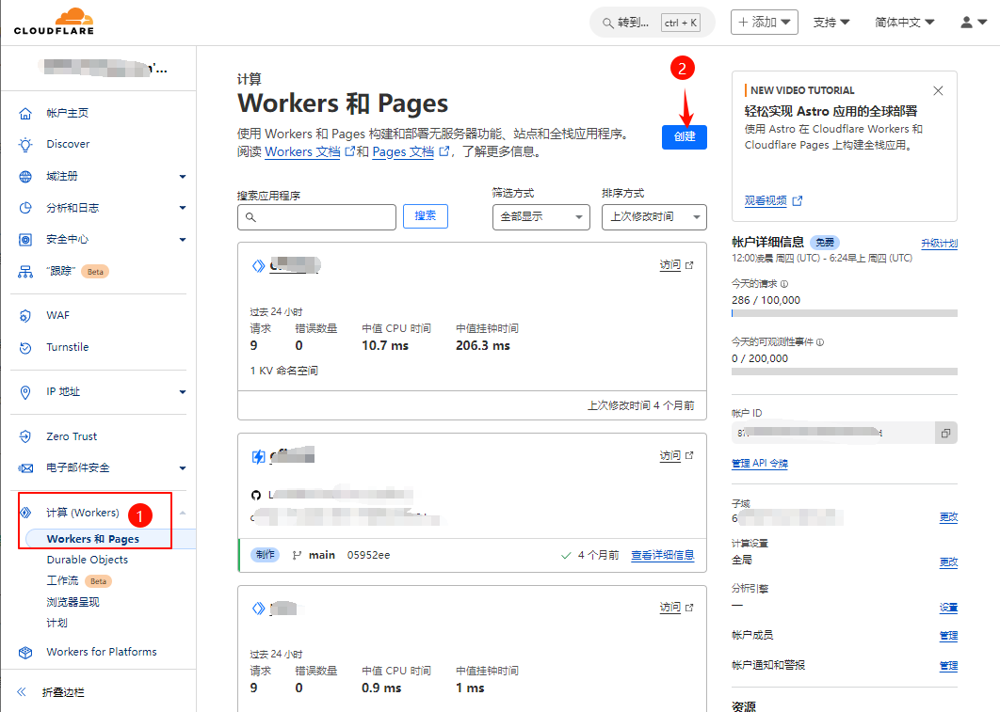Open the 筛选方式 全部显示 dropdown
The image size is (1000, 712).
coord(541,217)
